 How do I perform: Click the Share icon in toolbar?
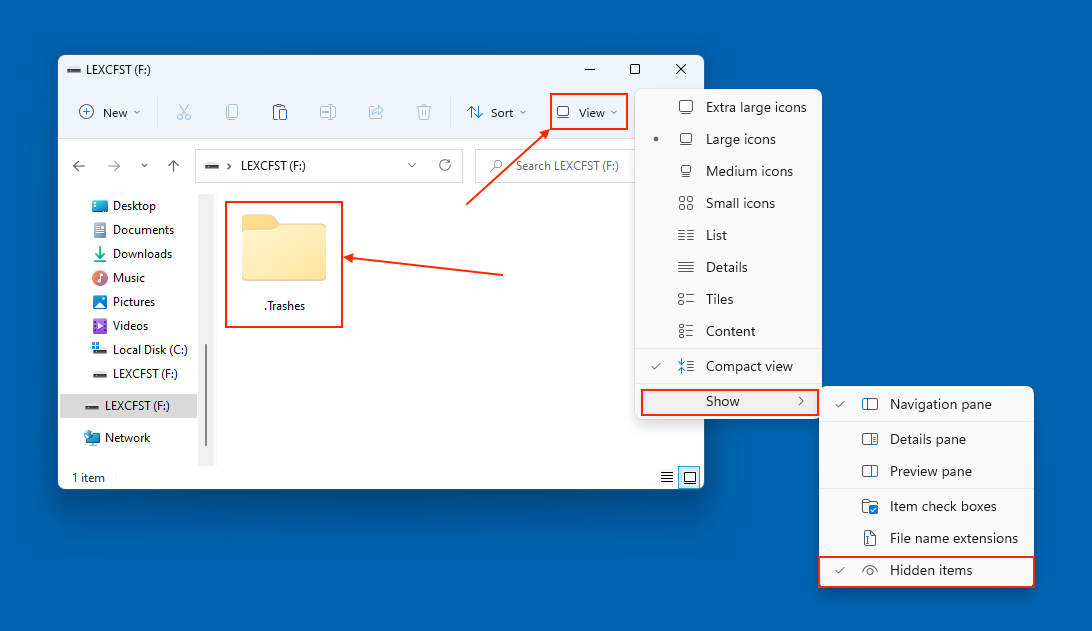376,113
